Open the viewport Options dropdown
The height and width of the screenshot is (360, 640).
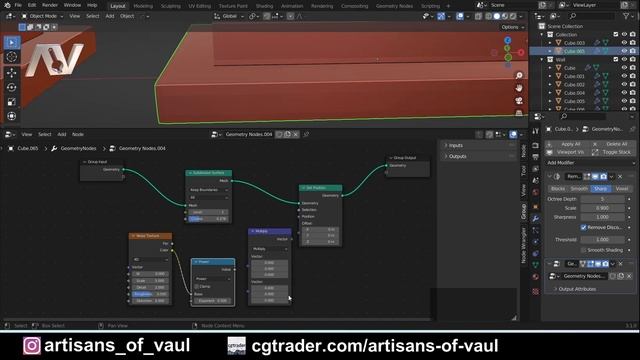[x=512, y=27]
